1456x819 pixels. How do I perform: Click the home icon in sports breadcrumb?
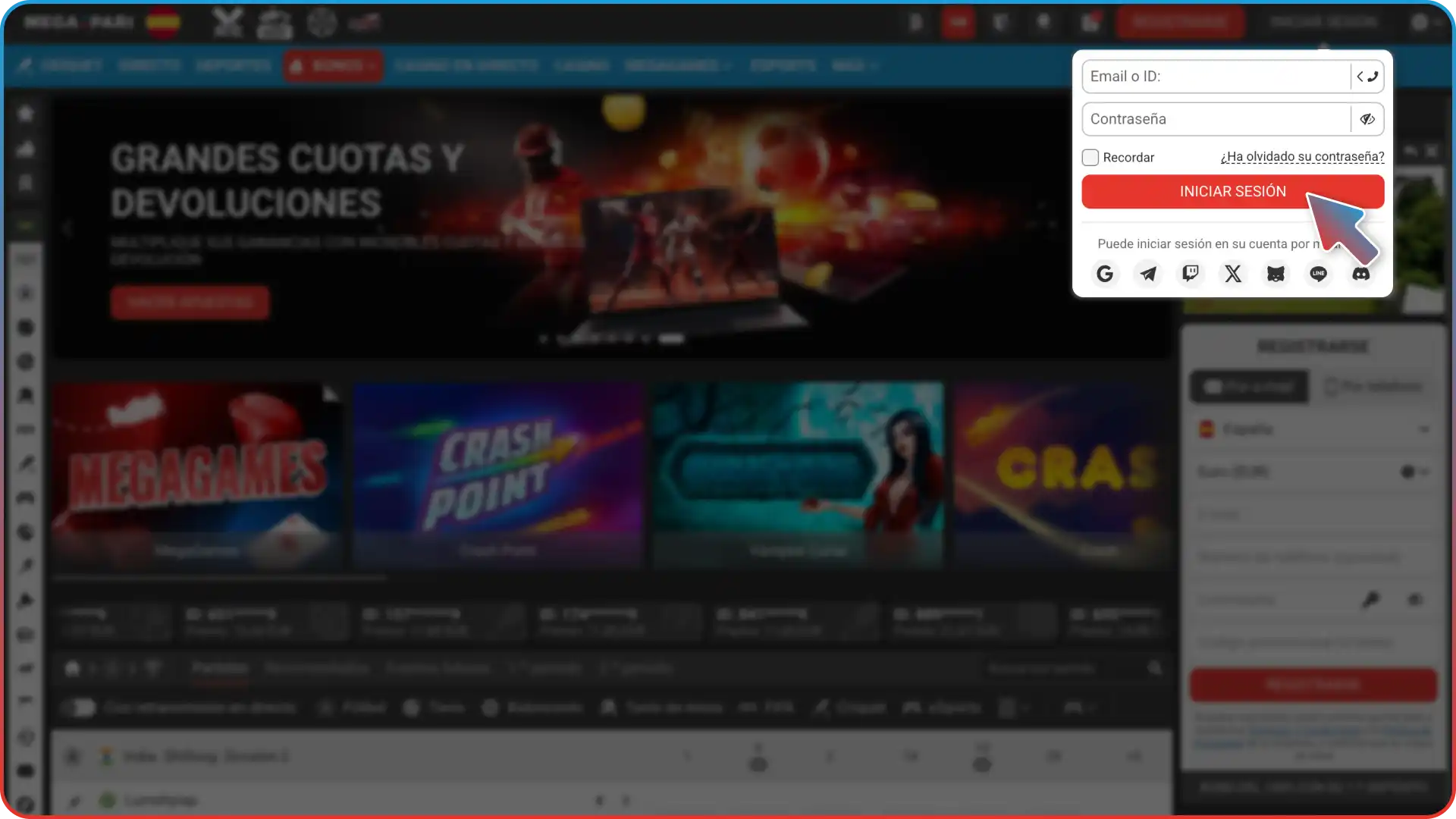(x=73, y=669)
